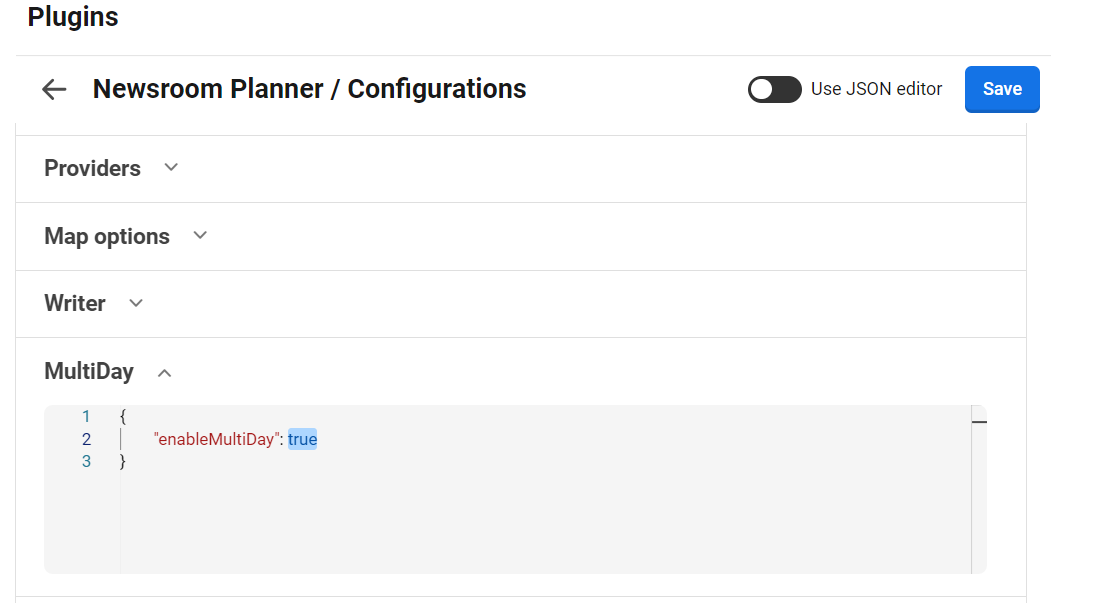
Task: Click the Plugins heading
Action: [72, 17]
